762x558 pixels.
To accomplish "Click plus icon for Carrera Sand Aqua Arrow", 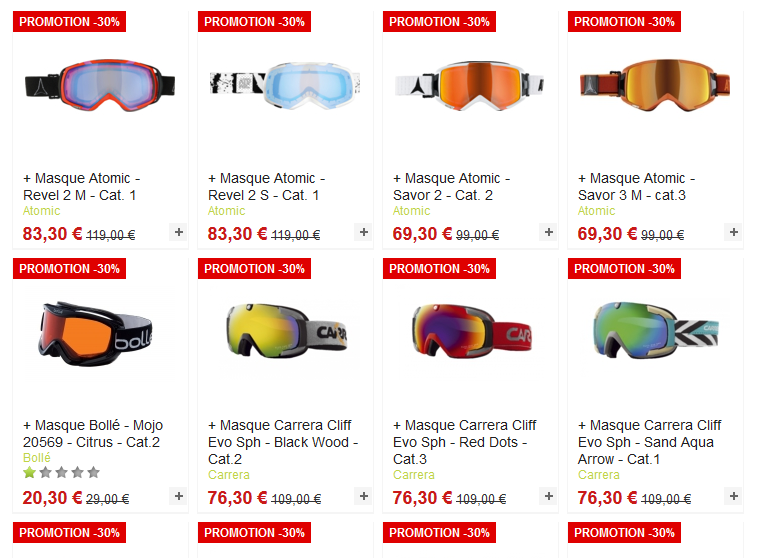I will pyautogui.click(x=734, y=496).
